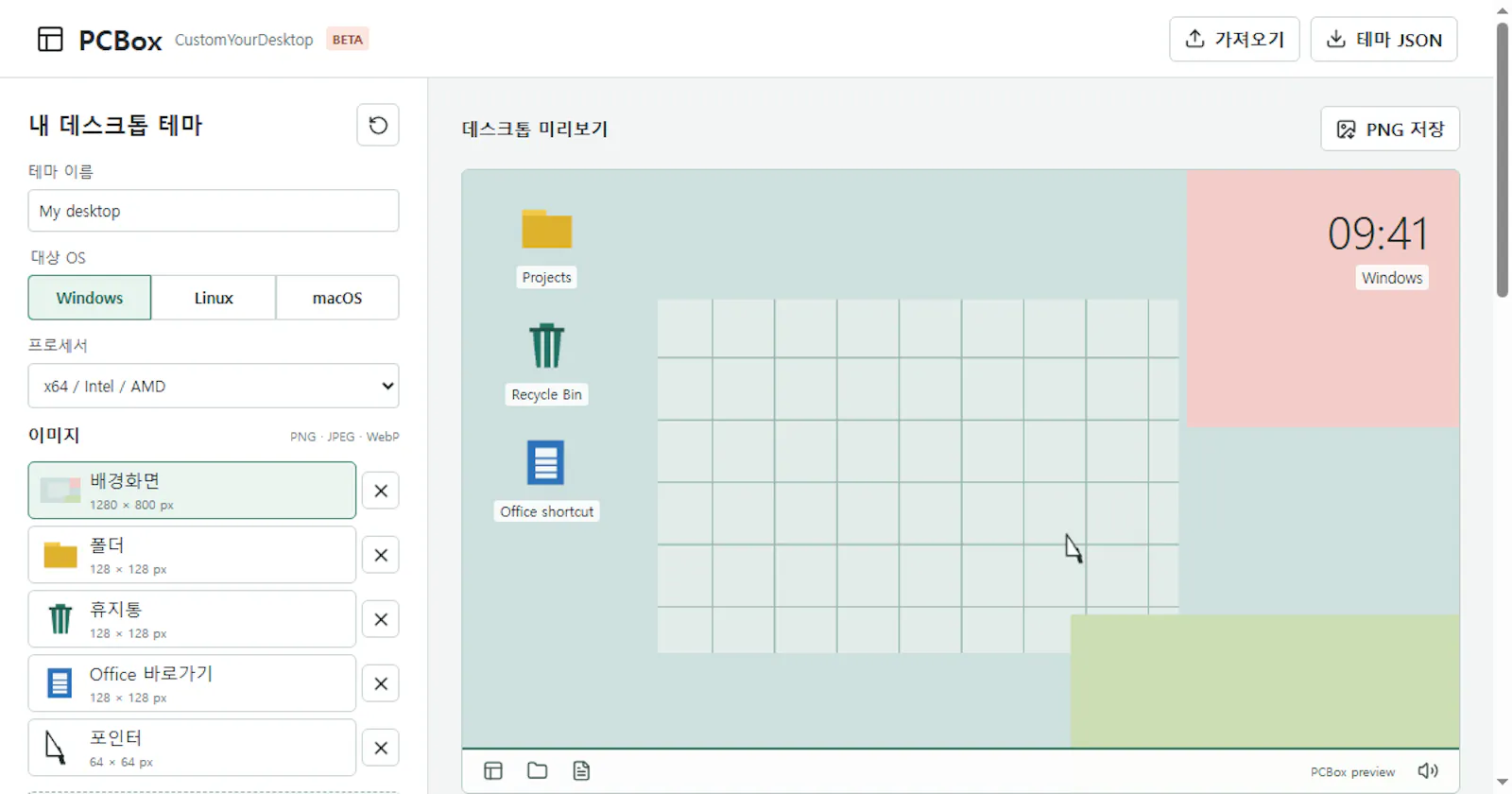Click the PCBox preview text in taskbar
Viewport: 1512px width, 794px height.
[x=1352, y=772]
